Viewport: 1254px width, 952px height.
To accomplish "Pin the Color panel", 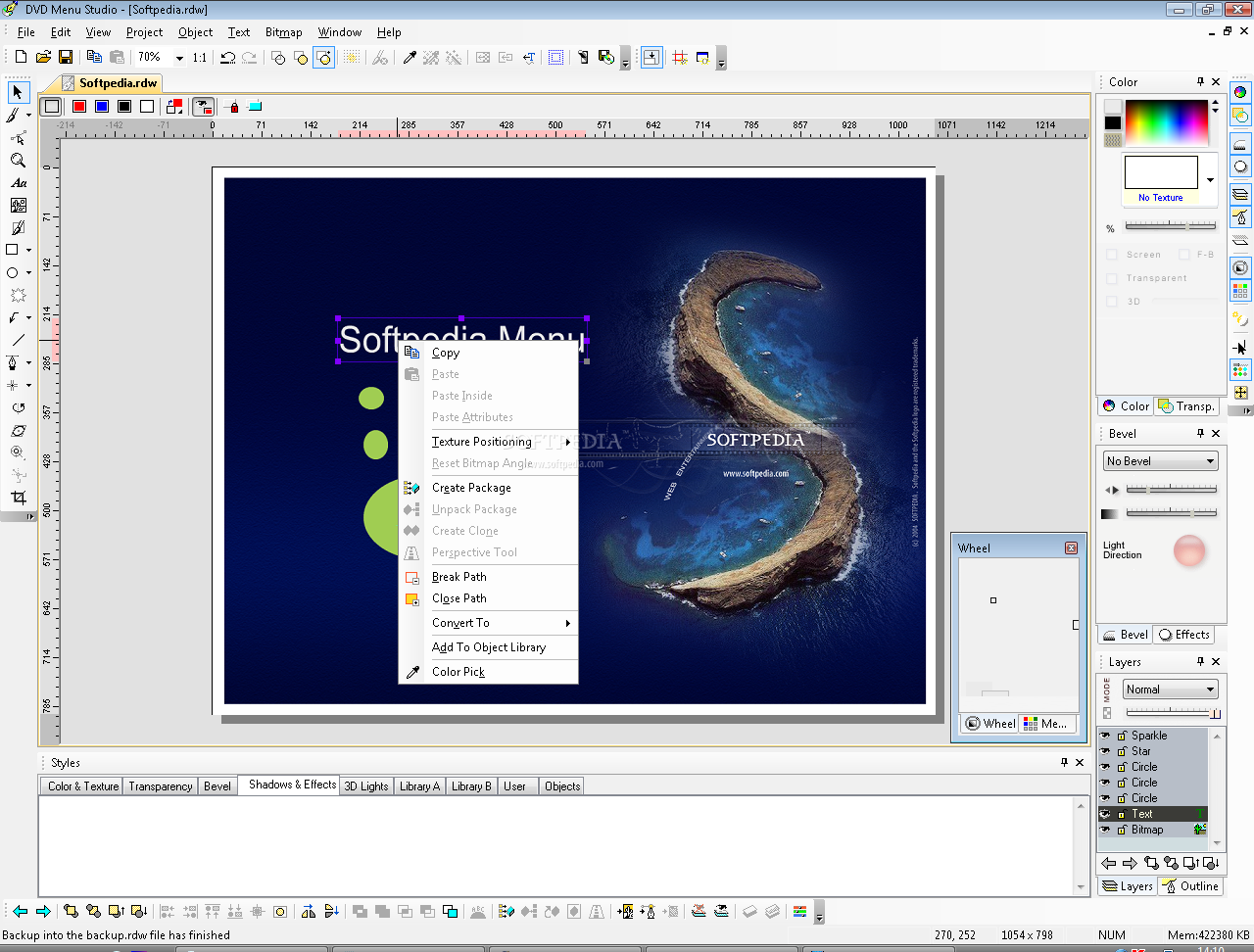I will point(1200,81).
